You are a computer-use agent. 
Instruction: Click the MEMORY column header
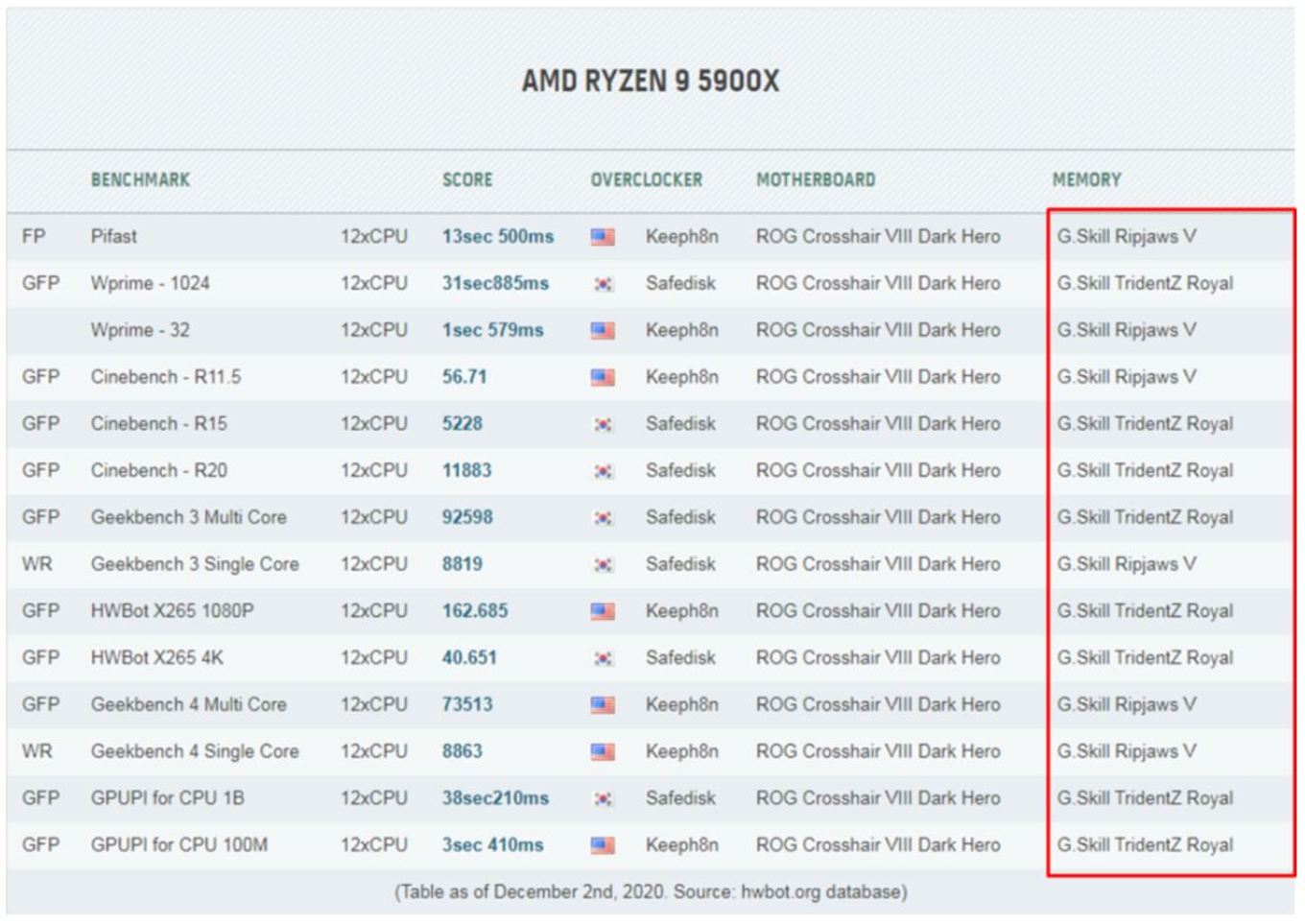(x=1086, y=179)
